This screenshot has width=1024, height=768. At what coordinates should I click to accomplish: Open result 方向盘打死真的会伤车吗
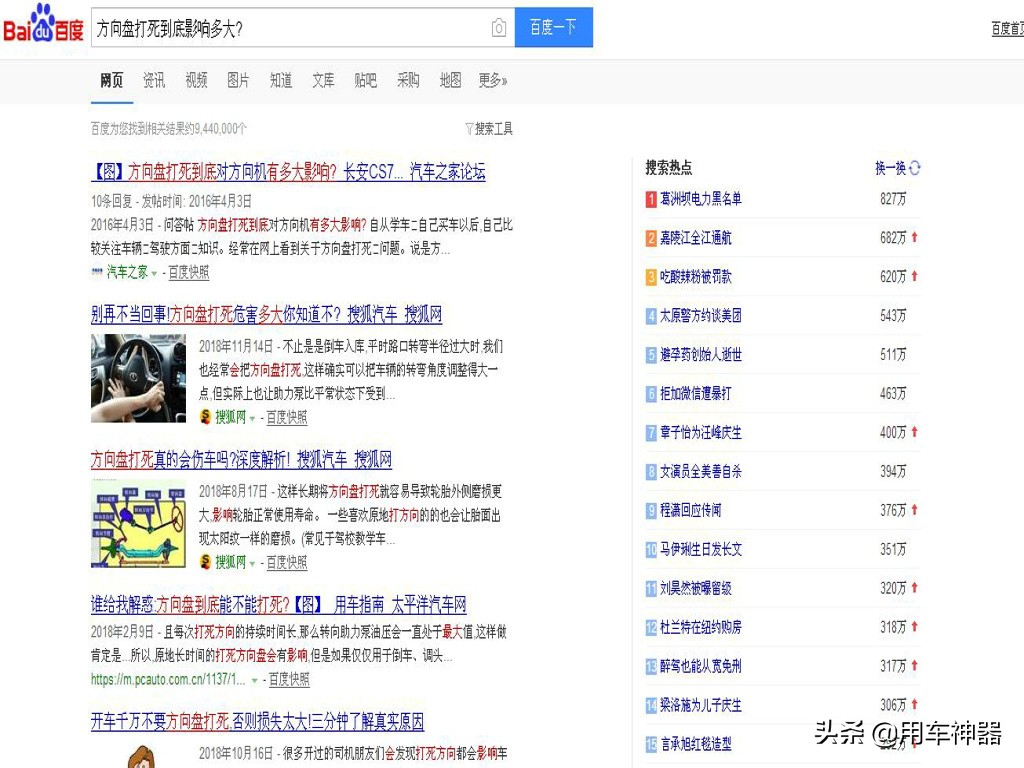[241, 460]
